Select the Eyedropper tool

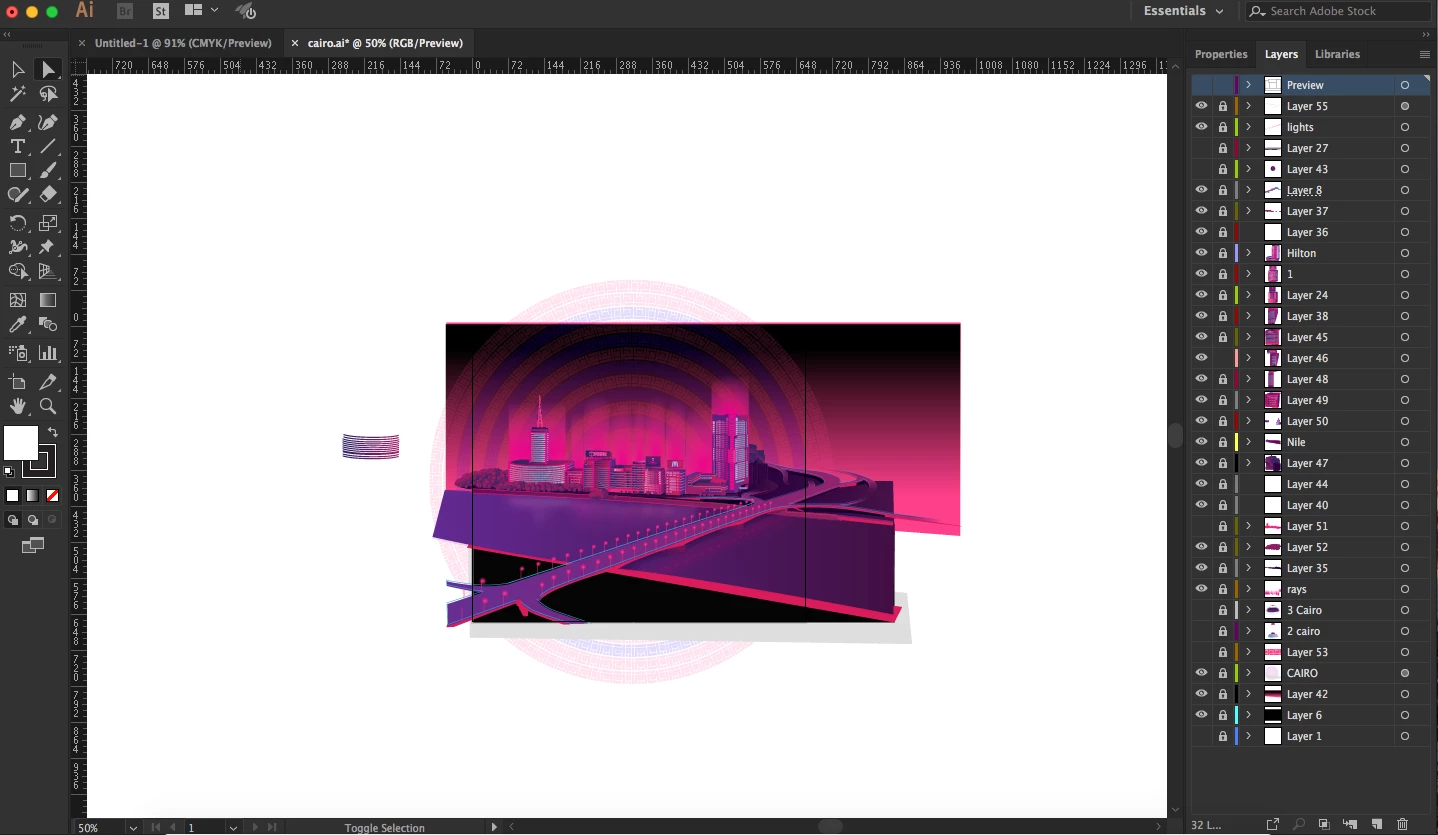[x=17, y=324]
